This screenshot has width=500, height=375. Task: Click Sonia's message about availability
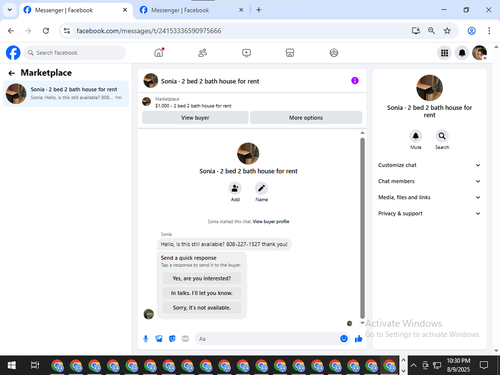pyautogui.click(x=224, y=244)
